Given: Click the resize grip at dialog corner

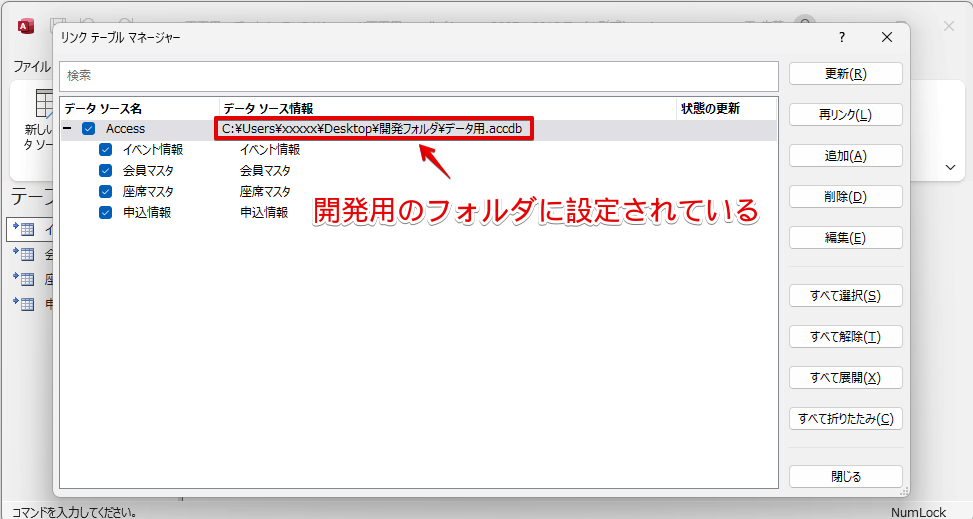Looking at the screenshot, I should coord(904,491).
